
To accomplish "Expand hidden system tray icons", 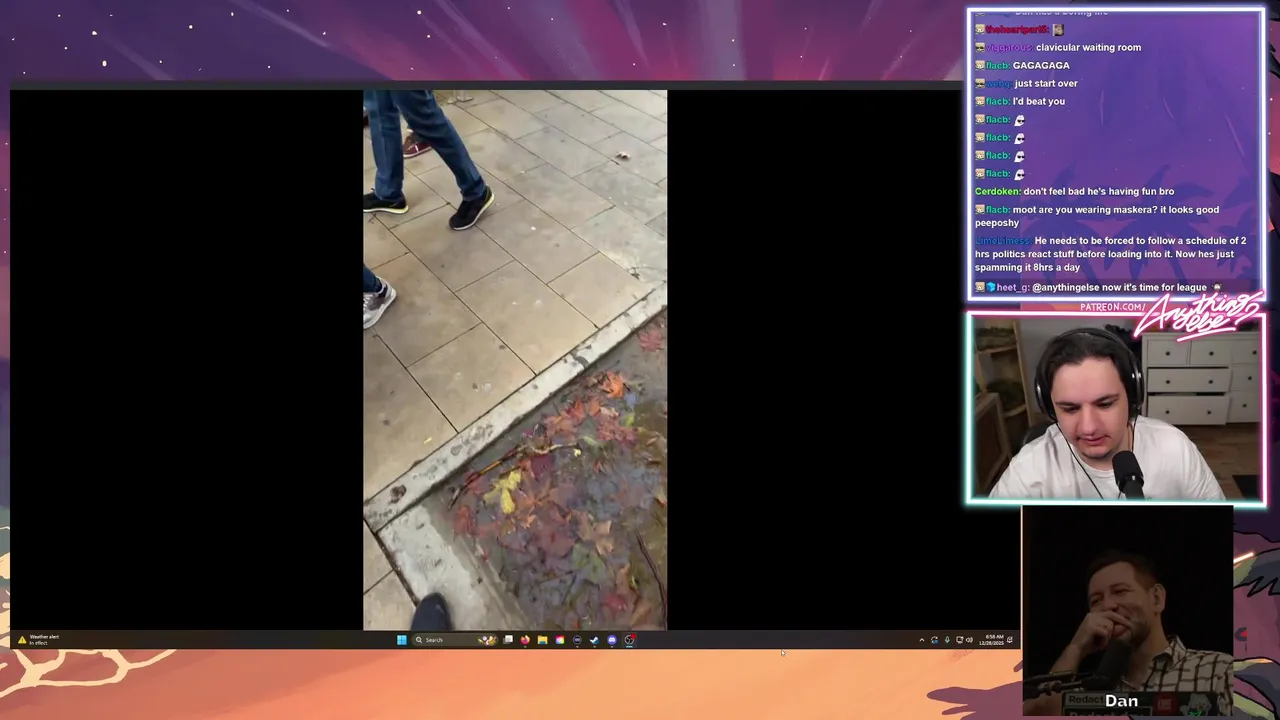I will point(922,640).
